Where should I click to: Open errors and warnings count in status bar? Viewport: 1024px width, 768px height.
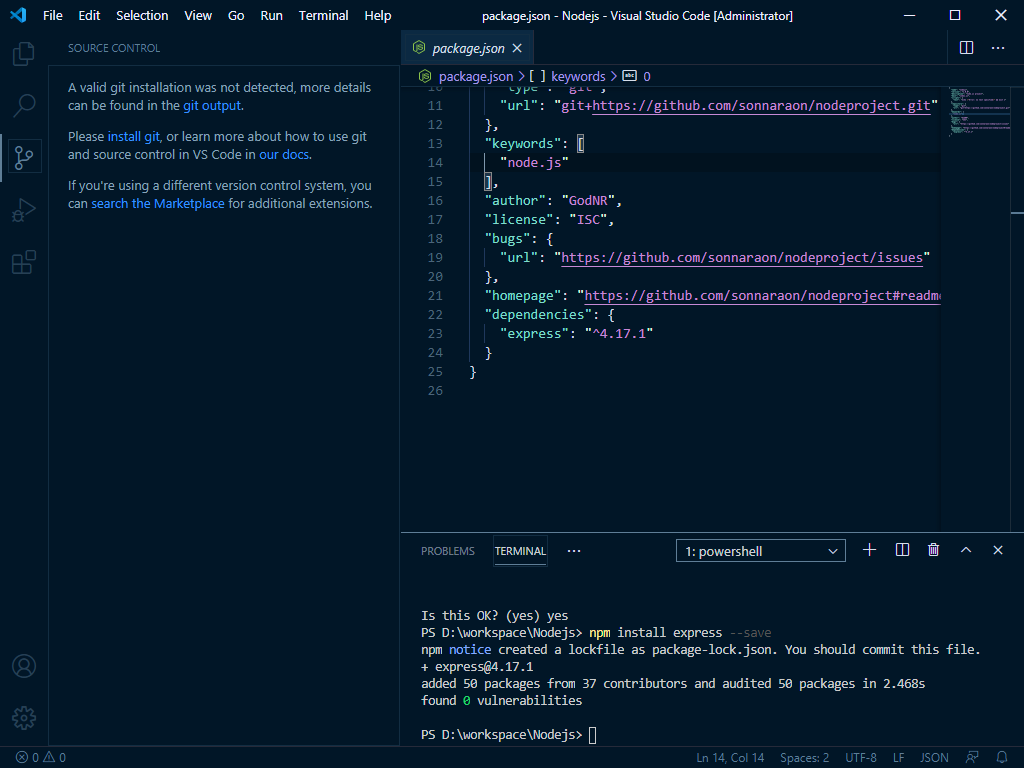point(40,758)
